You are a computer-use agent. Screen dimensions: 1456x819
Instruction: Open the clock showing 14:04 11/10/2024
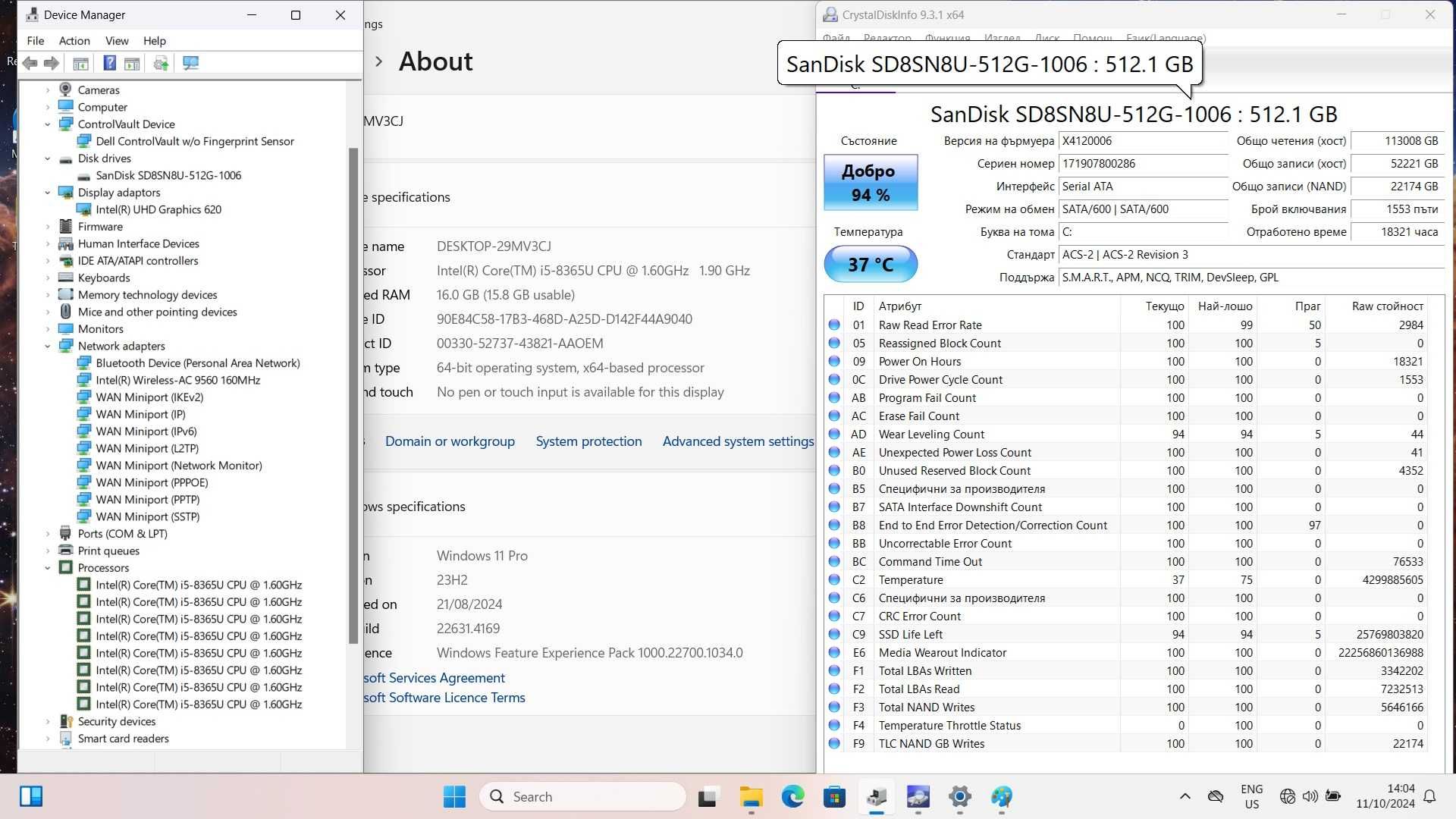(x=1385, y=796)
